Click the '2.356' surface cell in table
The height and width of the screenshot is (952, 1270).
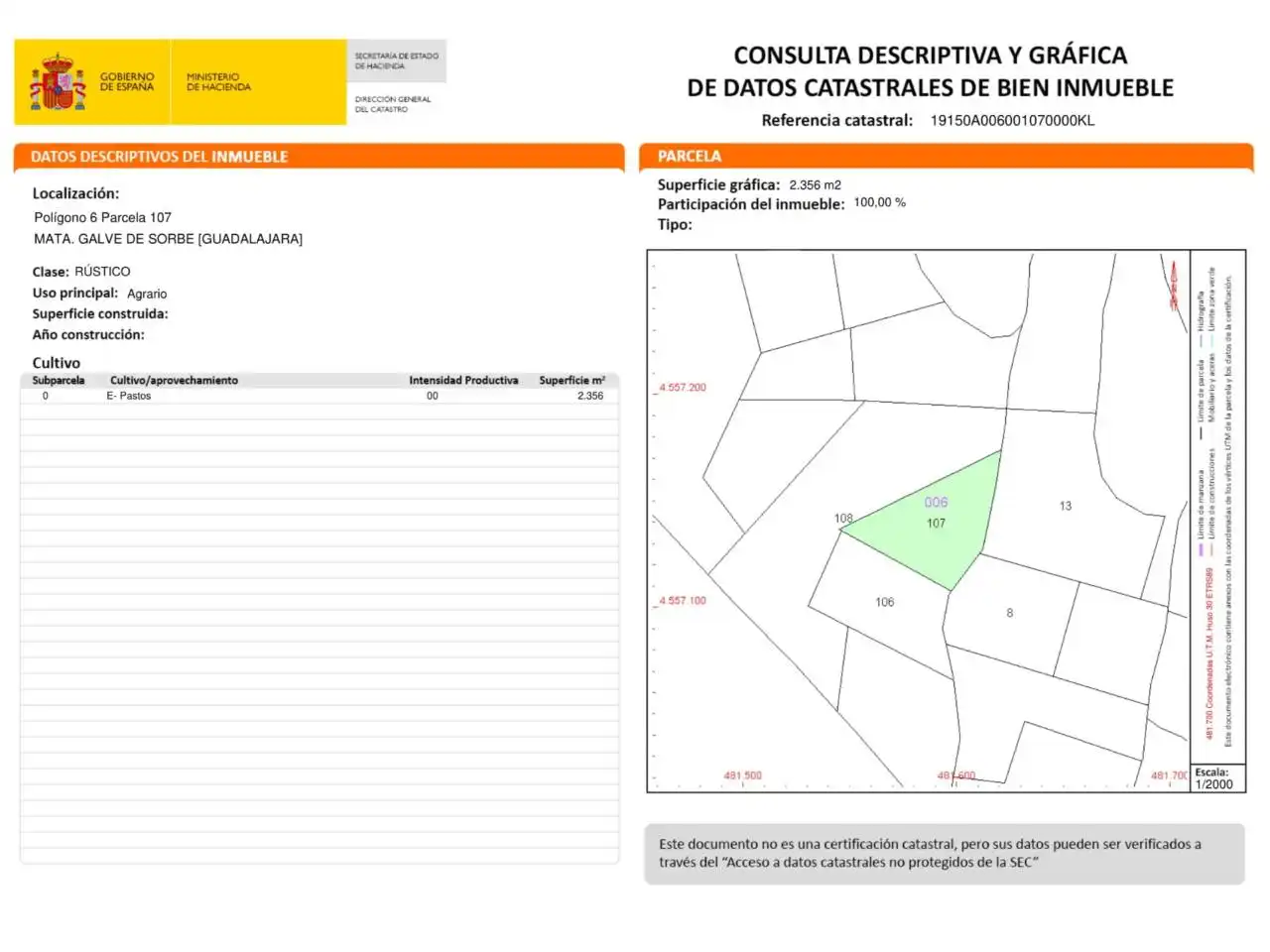[590, 396]
